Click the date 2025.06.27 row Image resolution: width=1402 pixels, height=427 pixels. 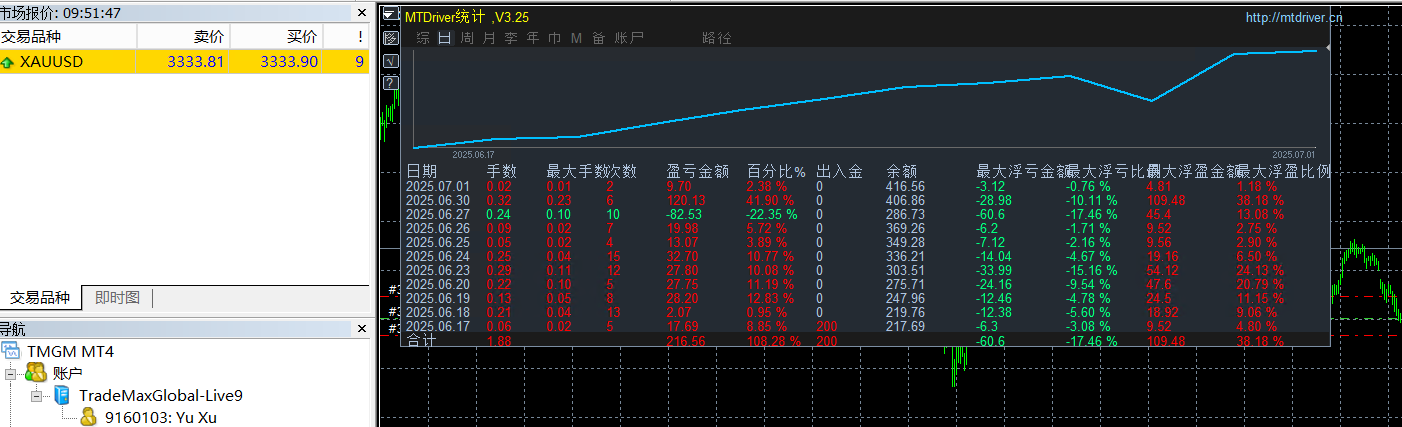pos(439,214)
